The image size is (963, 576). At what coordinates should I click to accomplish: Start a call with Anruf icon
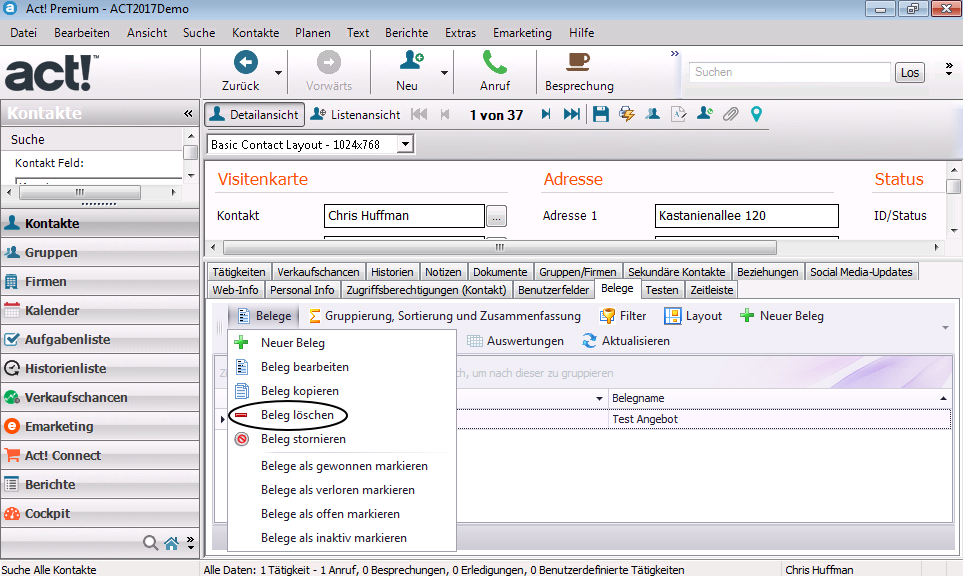coord(494,62)
